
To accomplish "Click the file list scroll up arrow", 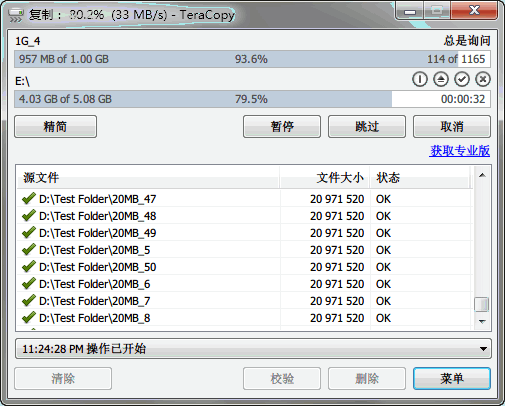I will (482, 175).
